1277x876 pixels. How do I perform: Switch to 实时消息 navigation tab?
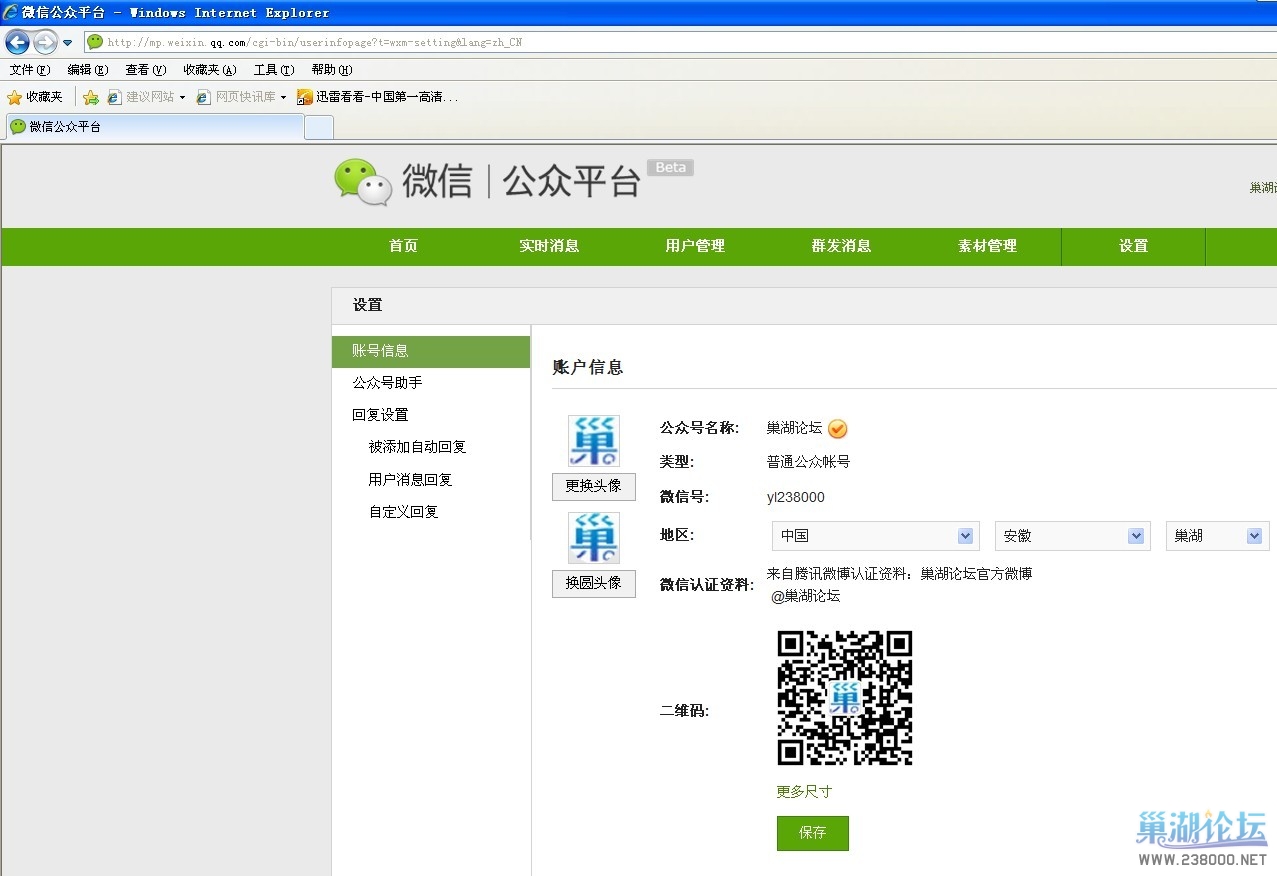coord(549,246)
